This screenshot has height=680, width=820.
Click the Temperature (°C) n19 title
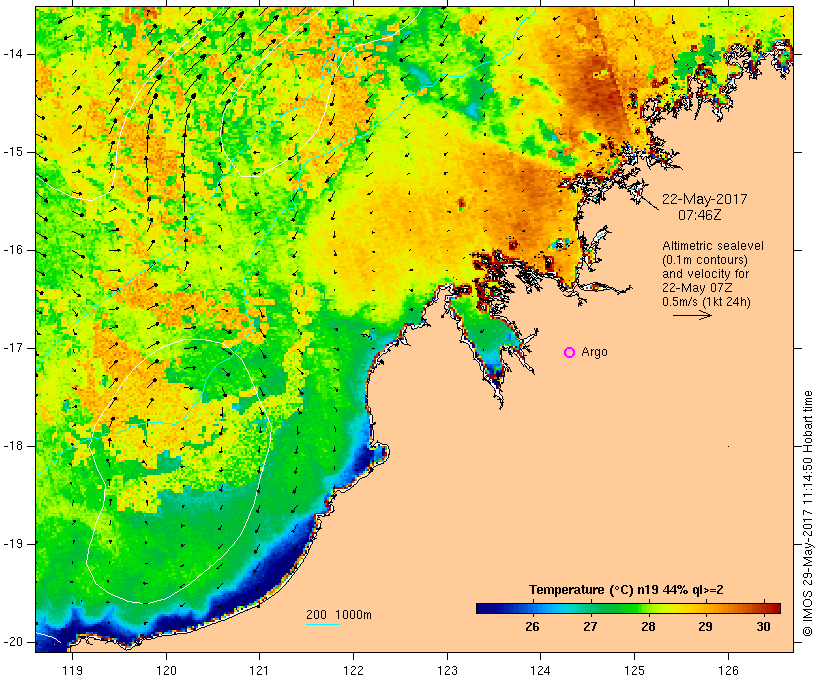[626, 590]
